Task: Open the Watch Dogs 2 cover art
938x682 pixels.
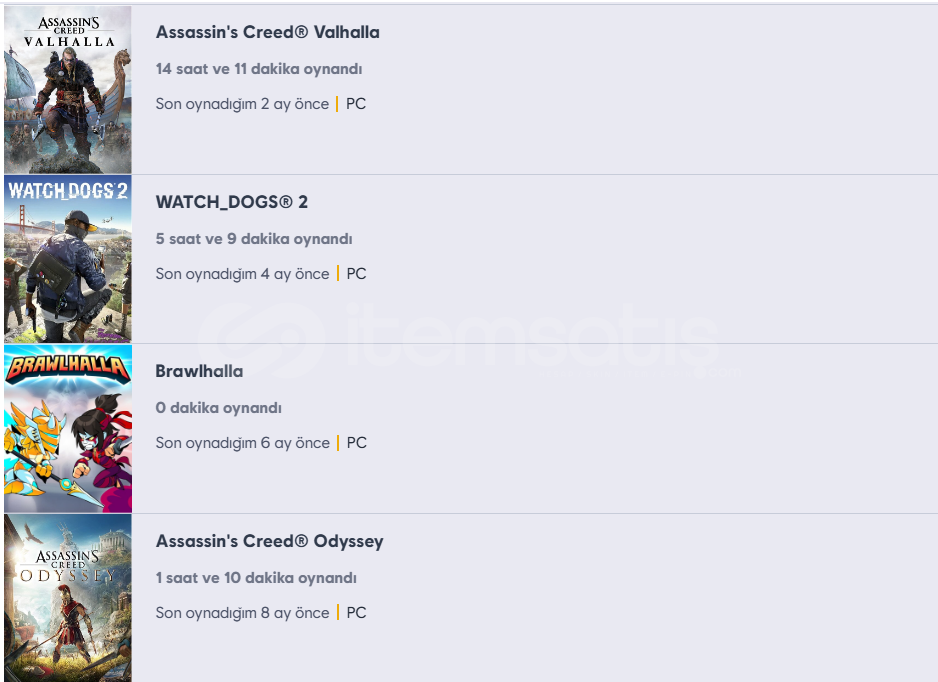Action: point(68,259)
